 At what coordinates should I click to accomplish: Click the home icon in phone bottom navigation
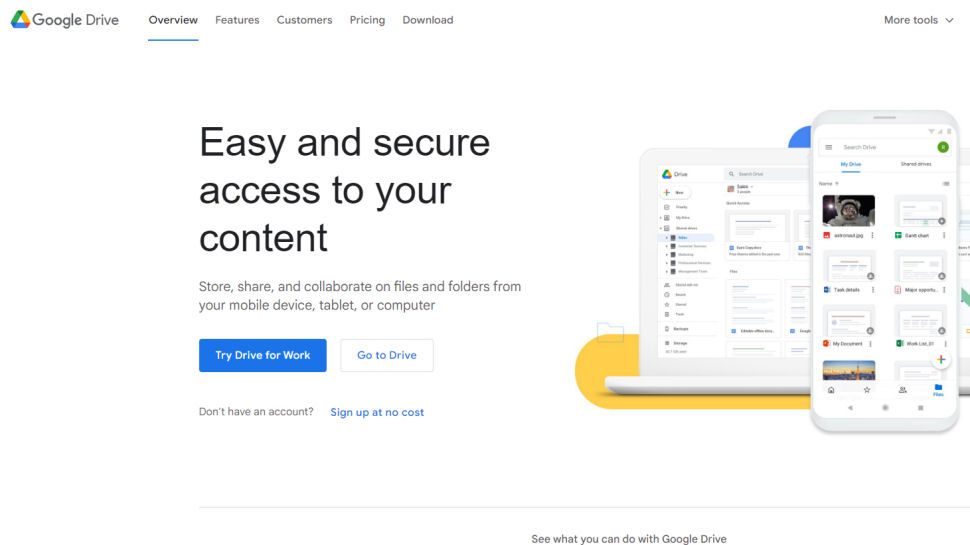click(831, 390)
